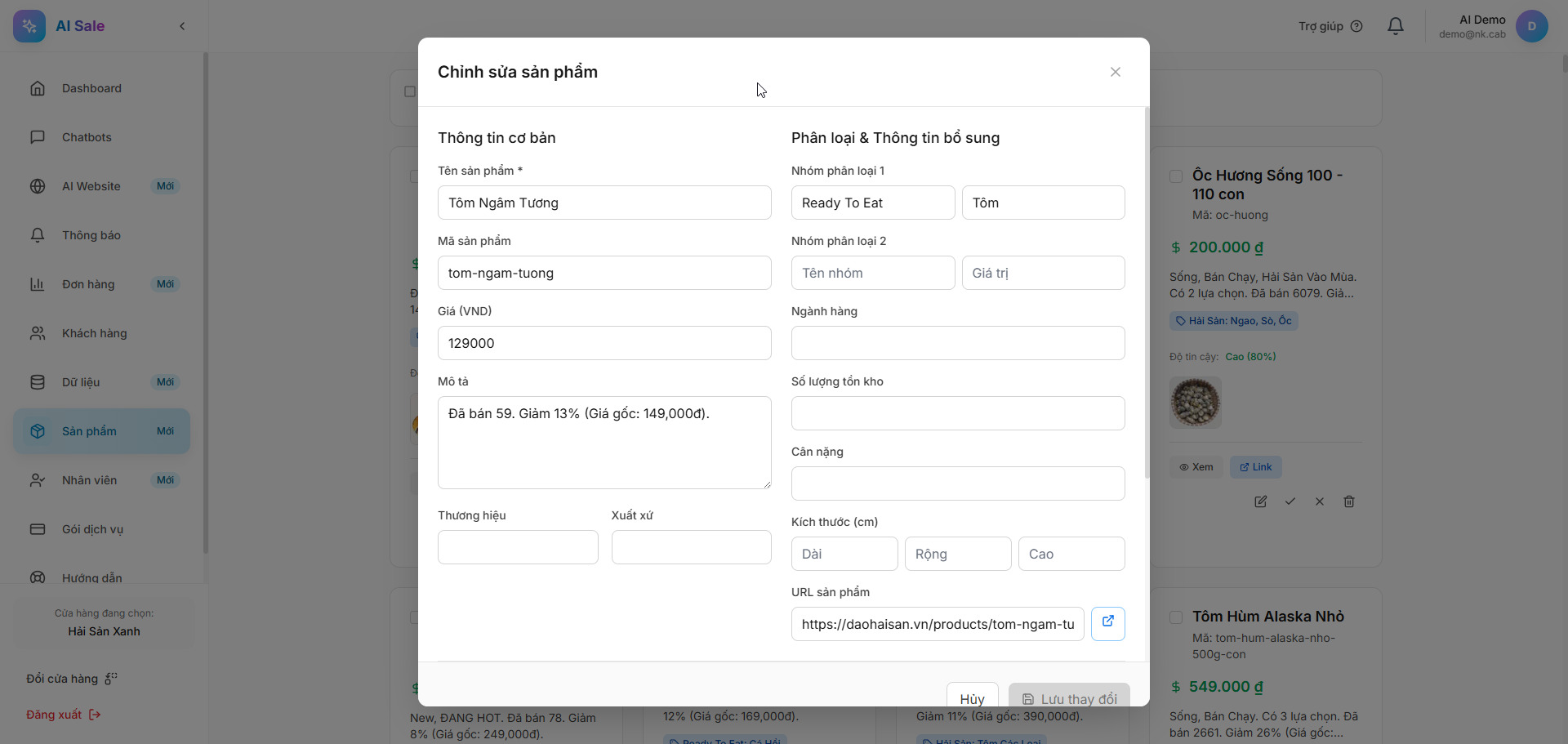
Task: Click the Hủy cancel button
Action: pos(972,696)
